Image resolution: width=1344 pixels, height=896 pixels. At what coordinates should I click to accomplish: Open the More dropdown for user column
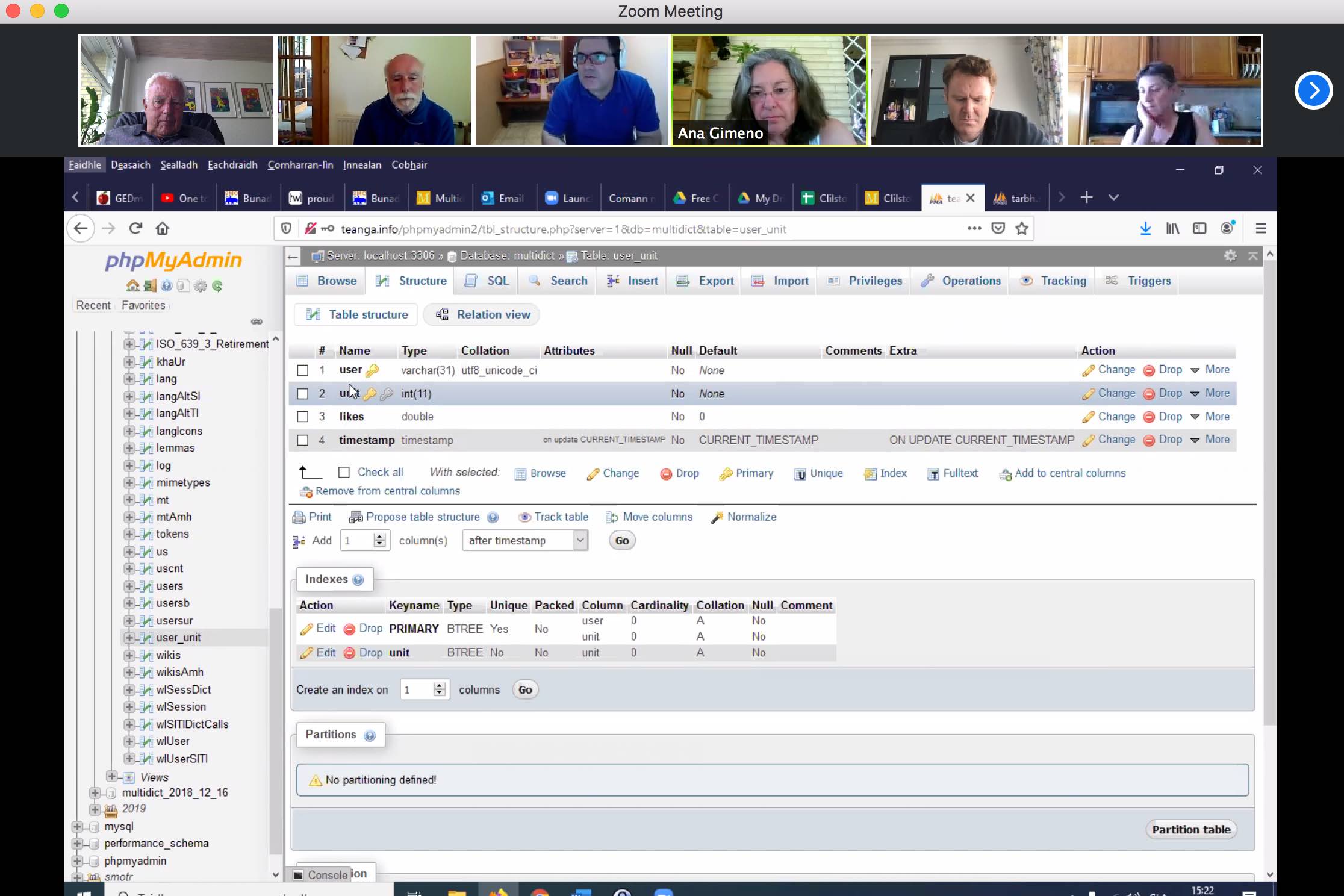point(1210,370)
